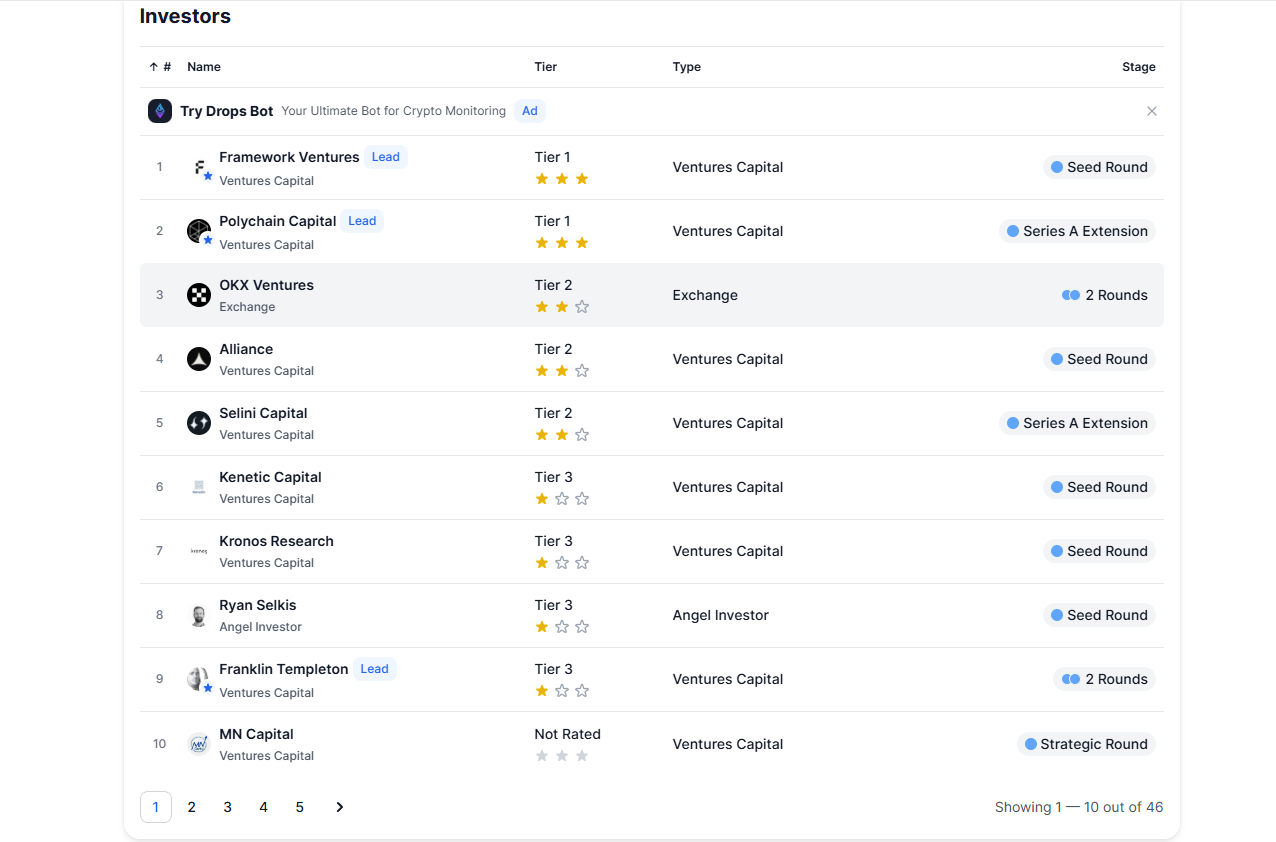Viewport: 1276px width, 842px height.
Task: Click Polychain Capital Series A Extension badge
Action: (1077, 231)
